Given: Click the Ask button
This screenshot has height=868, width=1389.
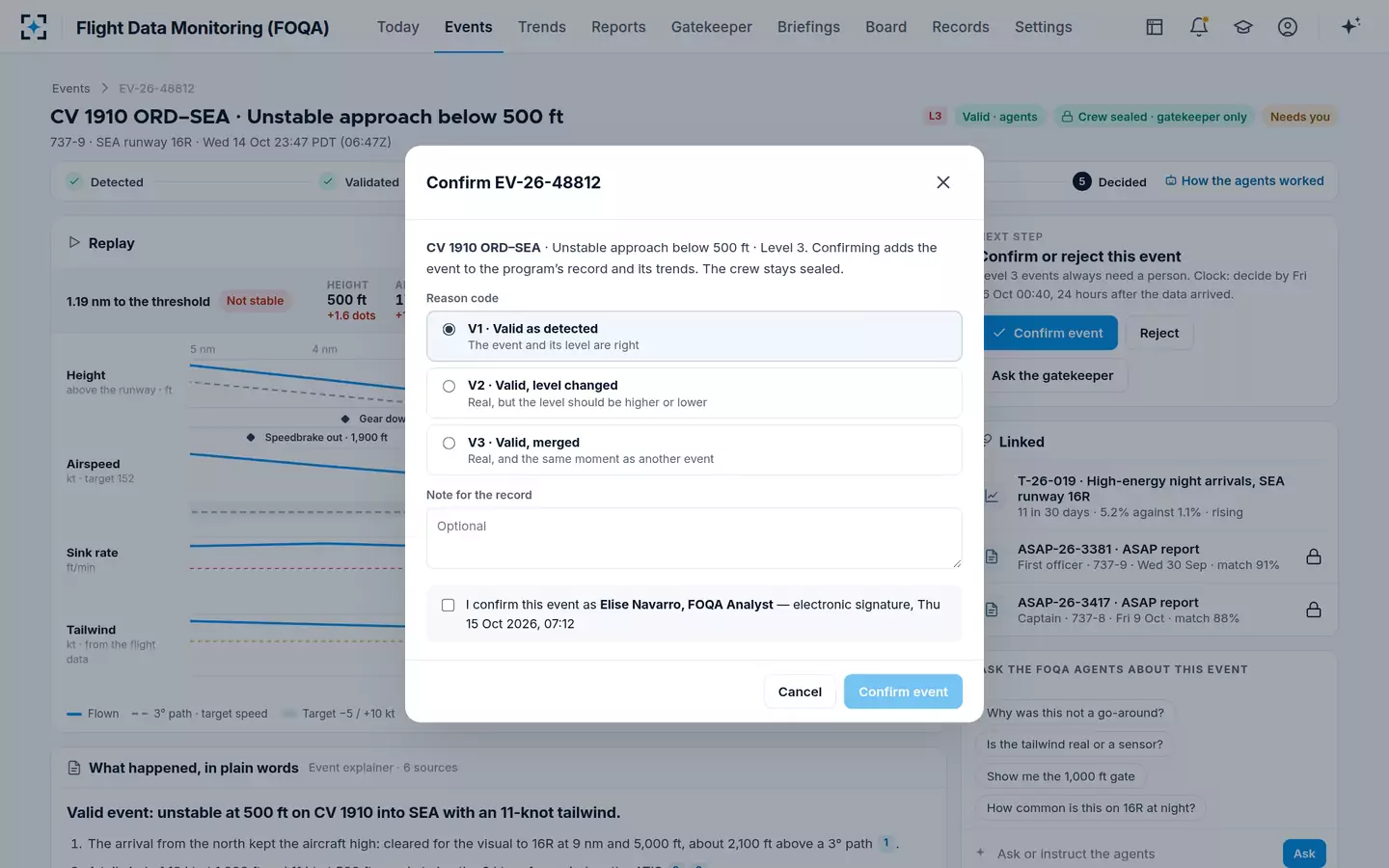Looking at the screenshot, I should 1304,854.
